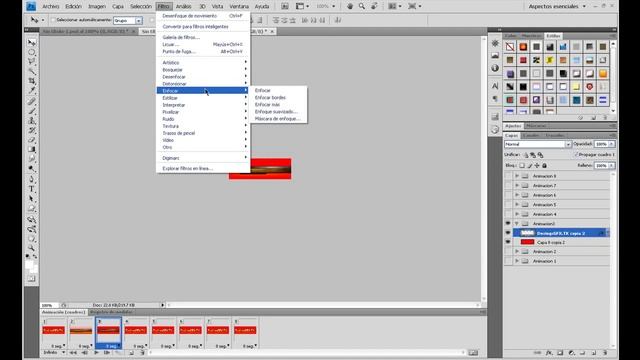Select the Eraser tool
This screenshot has width=640, height=360.
click(31, 140)
